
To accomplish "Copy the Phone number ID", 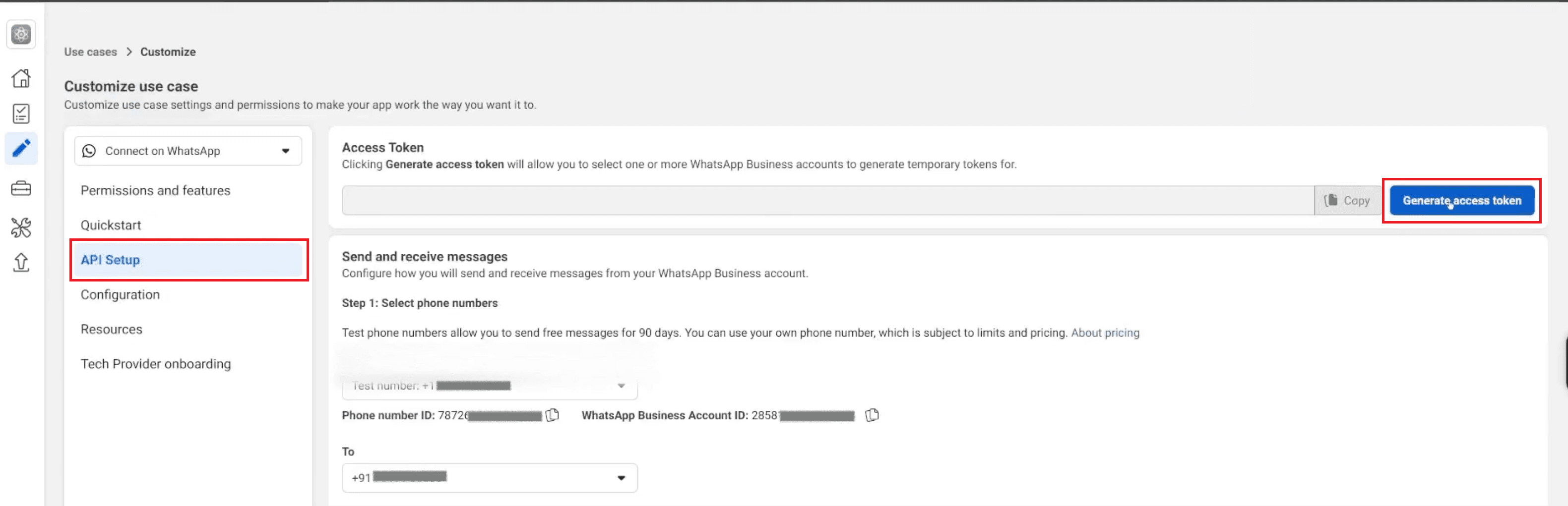I will [x=553, y=415].
